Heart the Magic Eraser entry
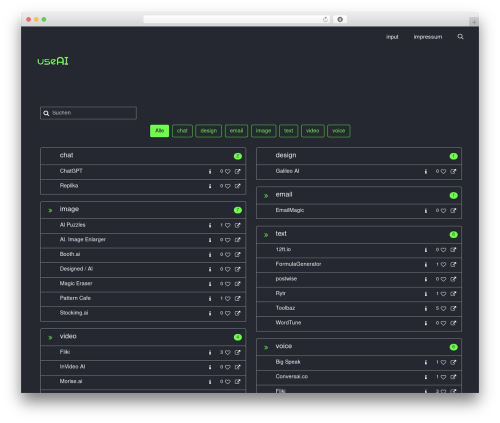 228,284
